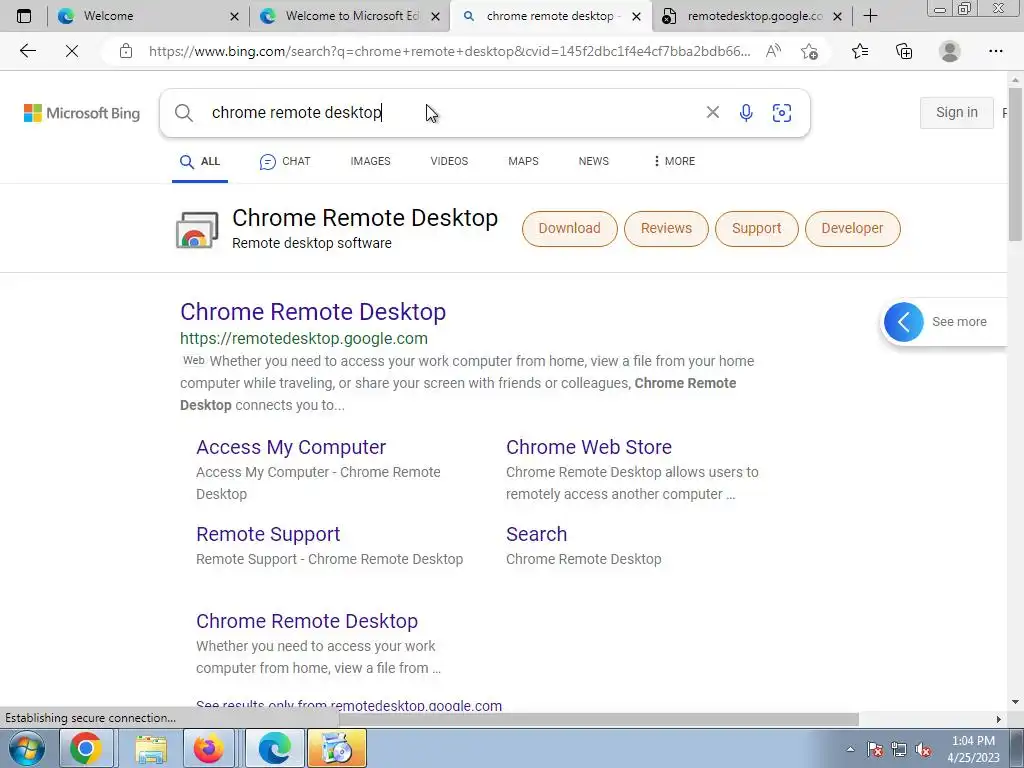Show hidden tray icons arrow
The width and height of the screenshot is (1024, 768).
pyautogui.click(x=850, y=749)
